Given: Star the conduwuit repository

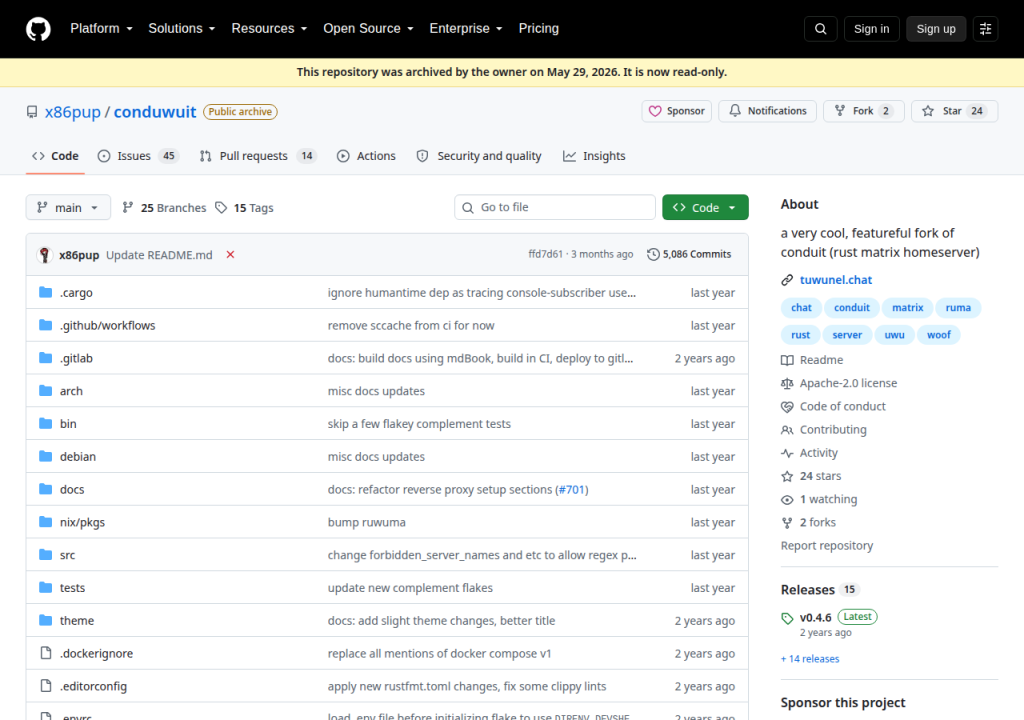Looking at the screenshot, I should click(954, 111).
